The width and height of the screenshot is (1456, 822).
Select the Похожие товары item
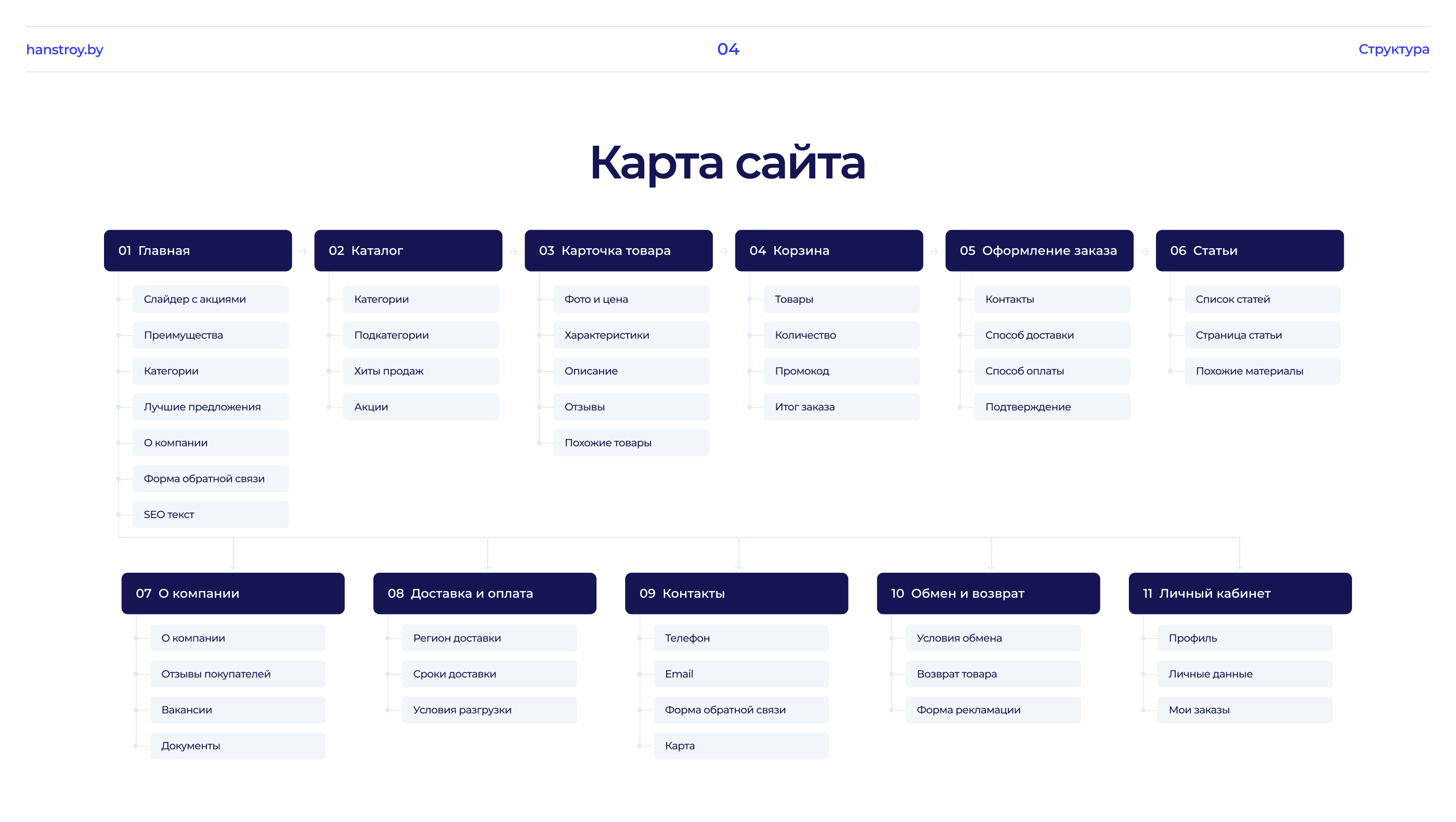(x=631, y=443)
